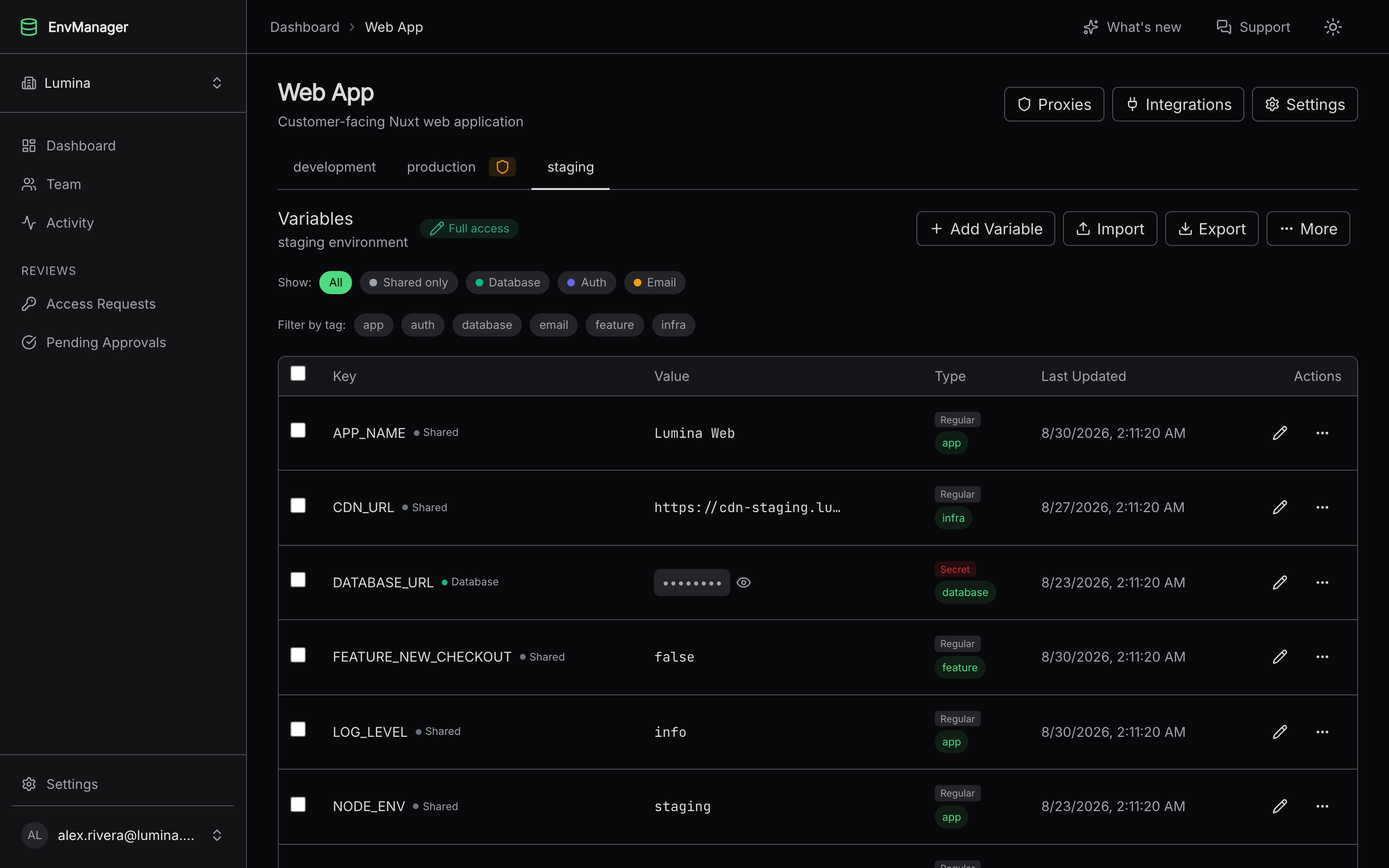Filter by feature tag

tap(614, 325)
